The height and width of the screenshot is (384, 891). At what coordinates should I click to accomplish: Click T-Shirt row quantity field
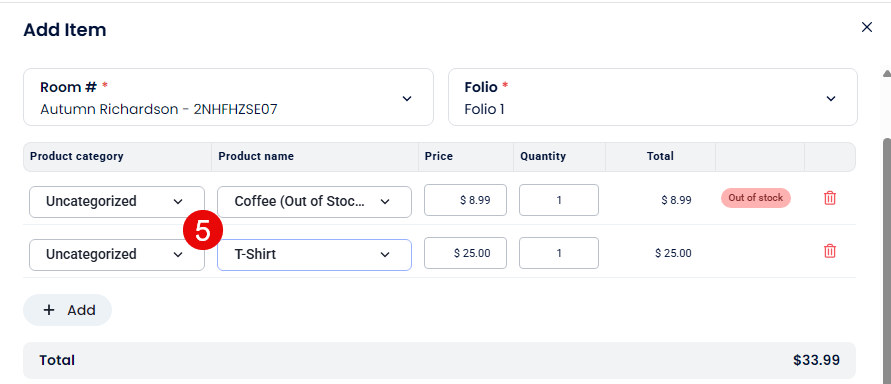click(559, 253)
